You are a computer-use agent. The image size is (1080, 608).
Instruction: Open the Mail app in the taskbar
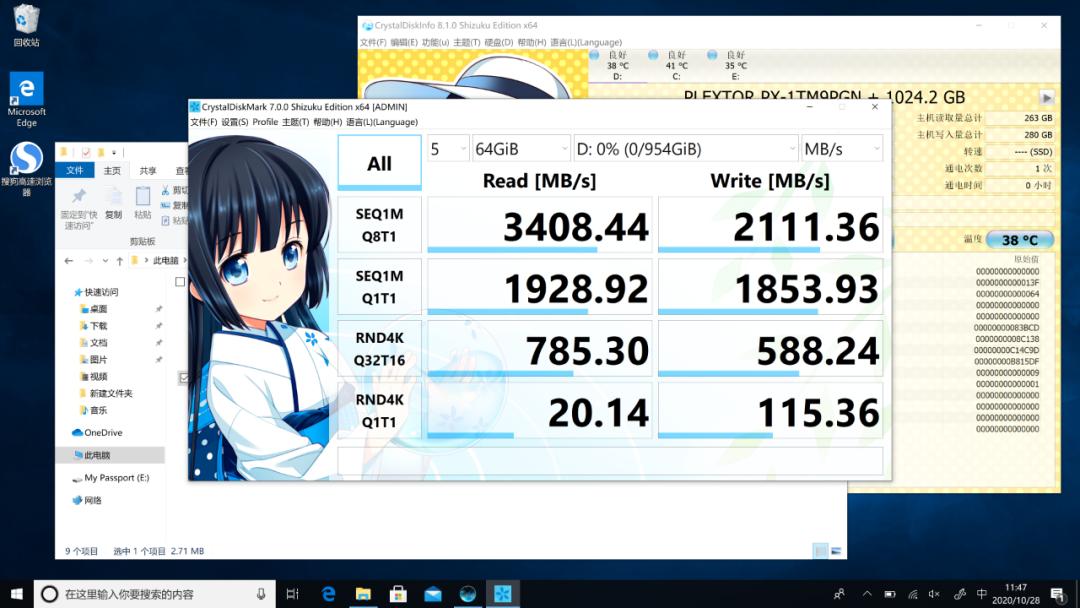click(433, 594)
